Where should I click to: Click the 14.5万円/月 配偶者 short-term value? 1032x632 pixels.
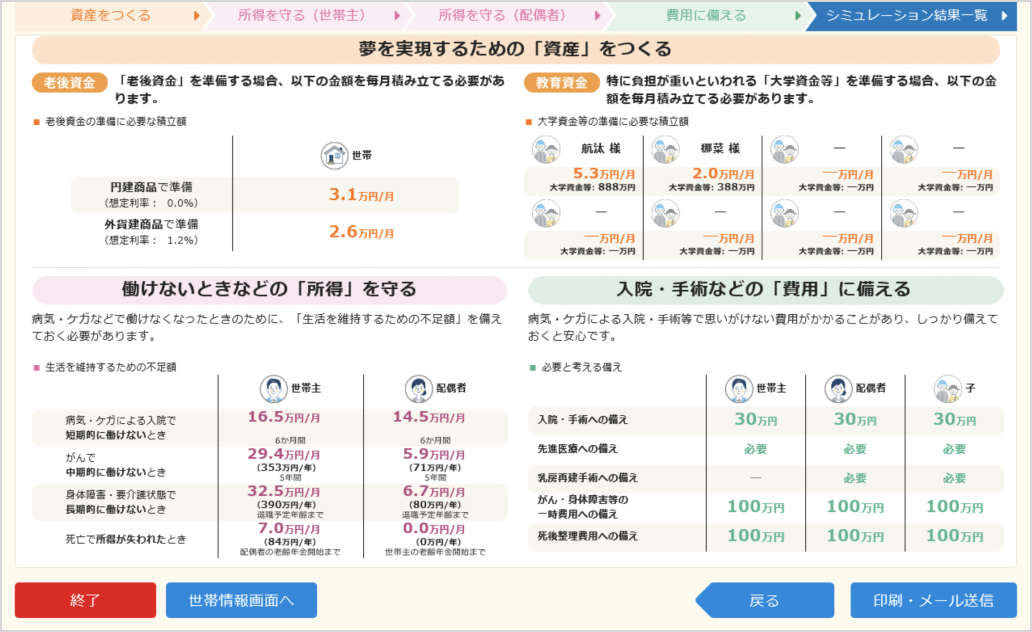click(429, 417)
